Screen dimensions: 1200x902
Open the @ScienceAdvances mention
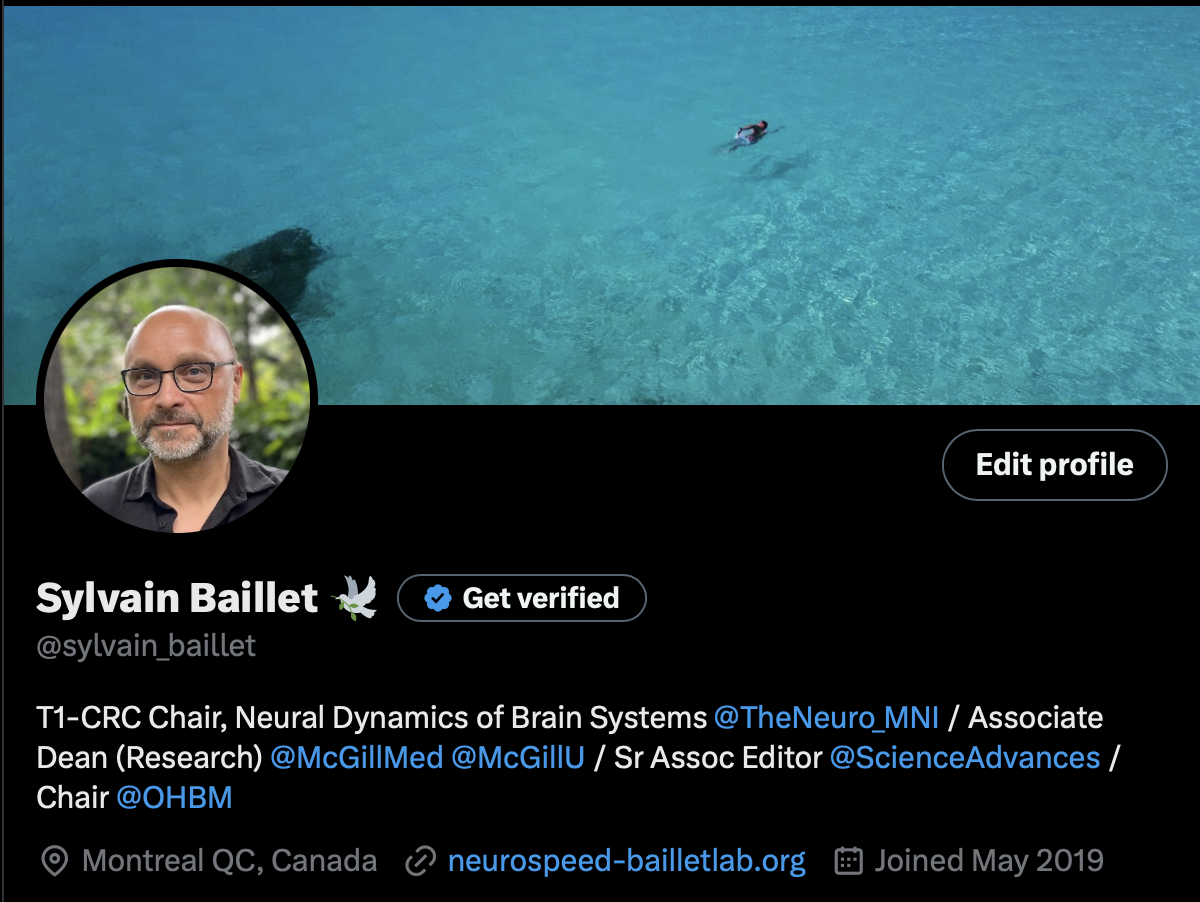coord(965,758)
